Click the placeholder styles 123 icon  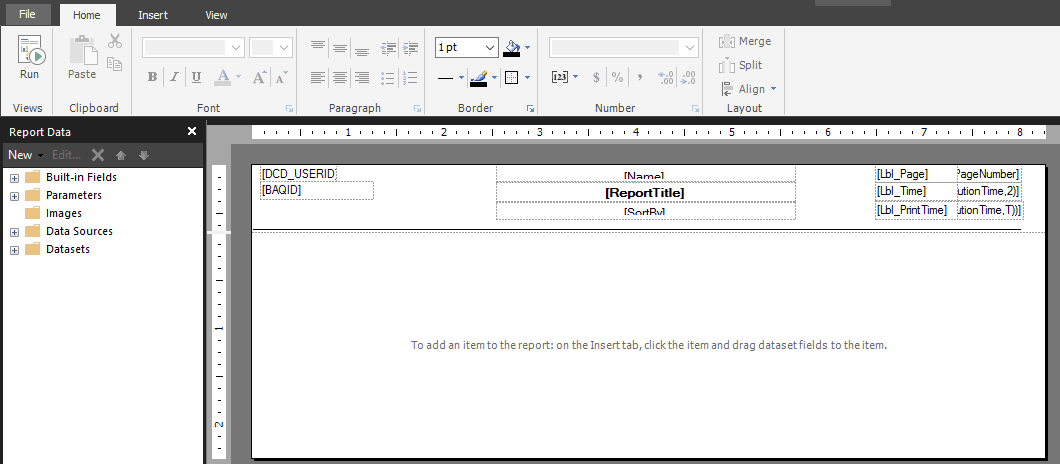(x=560, y=77)
